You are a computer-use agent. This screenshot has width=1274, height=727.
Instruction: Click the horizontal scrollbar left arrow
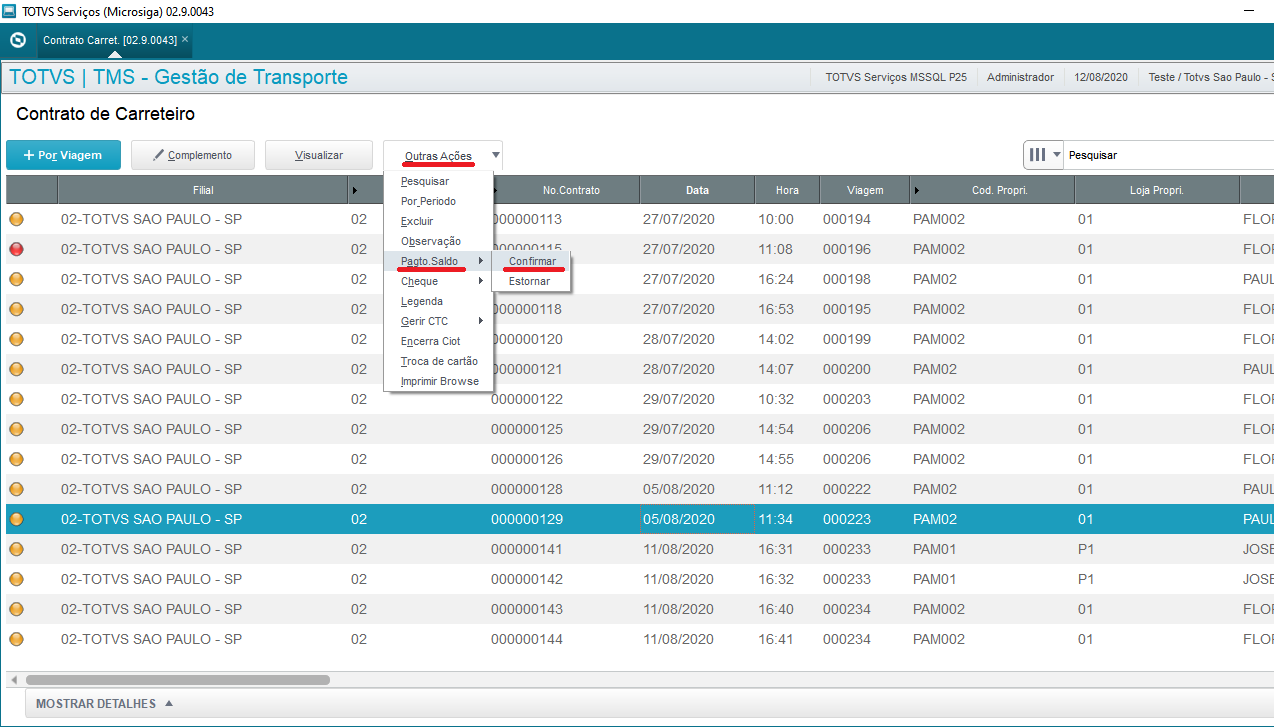[x=14, y=680]
